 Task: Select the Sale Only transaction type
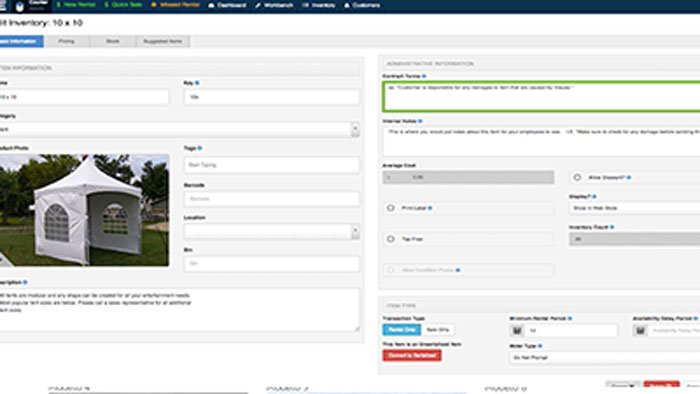[438, 330]
